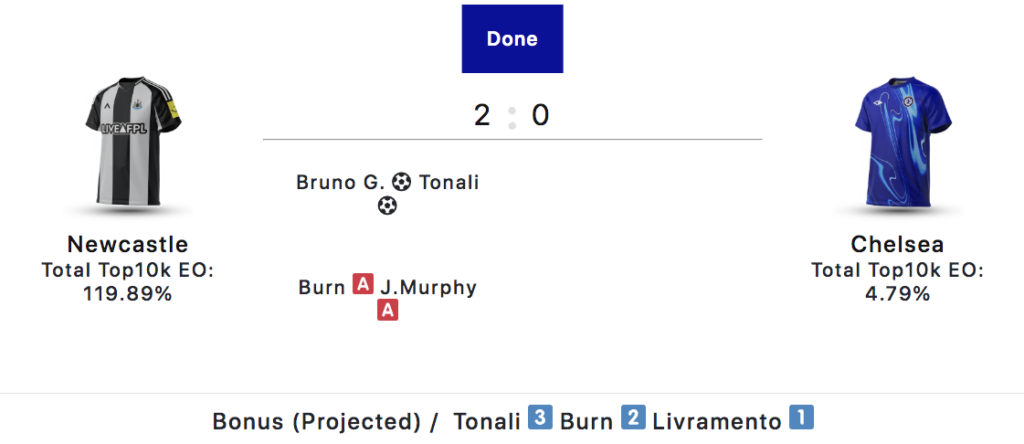
Task: Click Chelsea's Total Top10k EO 4.79% value
Action: pyautogui.click(x=897, y=294)
